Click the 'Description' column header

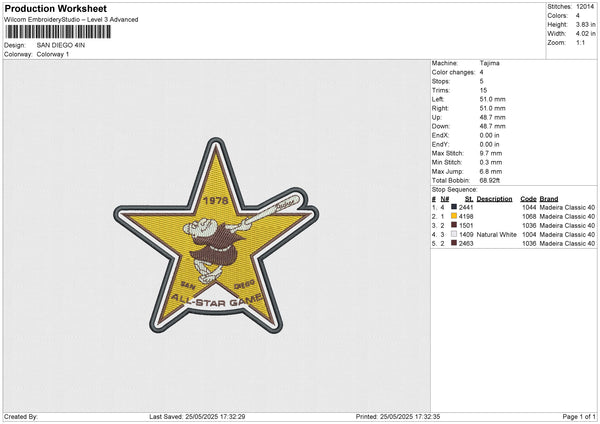[494, 199]
